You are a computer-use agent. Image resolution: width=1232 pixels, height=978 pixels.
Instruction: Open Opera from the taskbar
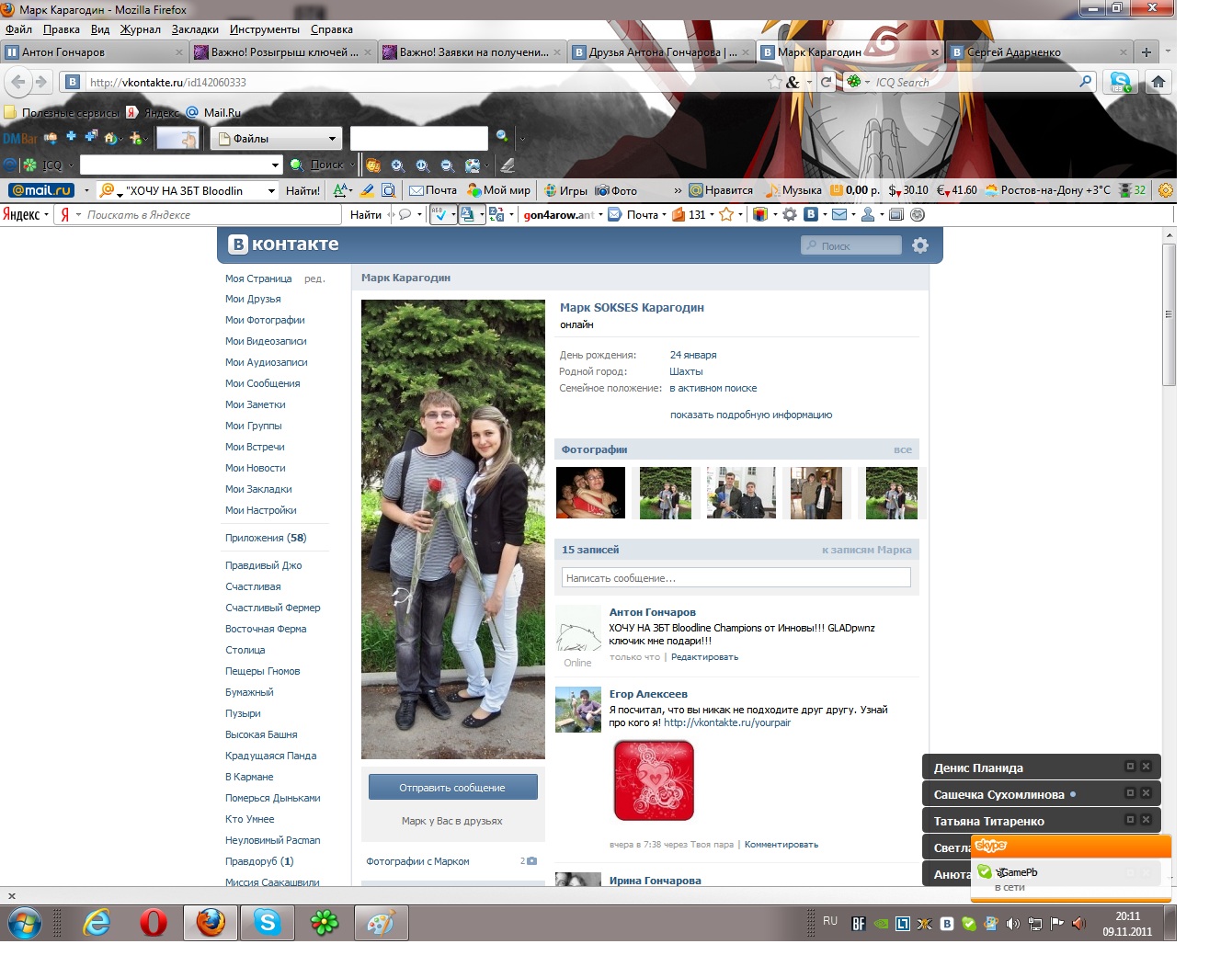click(x=153, y=922)
